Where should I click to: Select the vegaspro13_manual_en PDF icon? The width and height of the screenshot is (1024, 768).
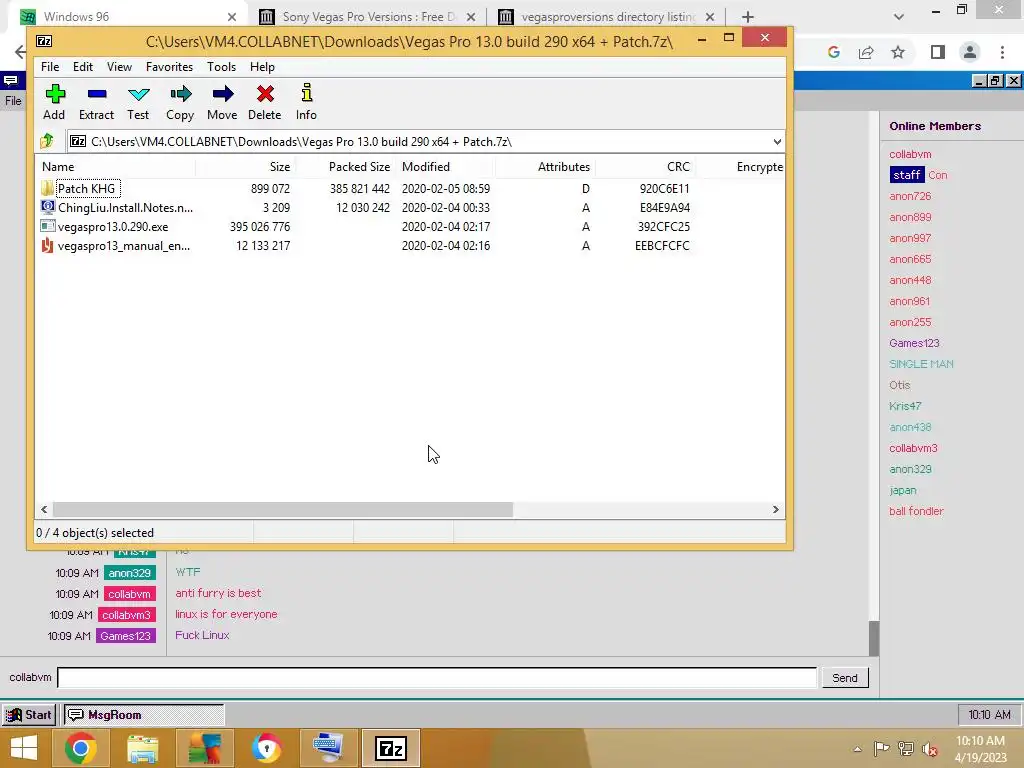tap(48, 246)
